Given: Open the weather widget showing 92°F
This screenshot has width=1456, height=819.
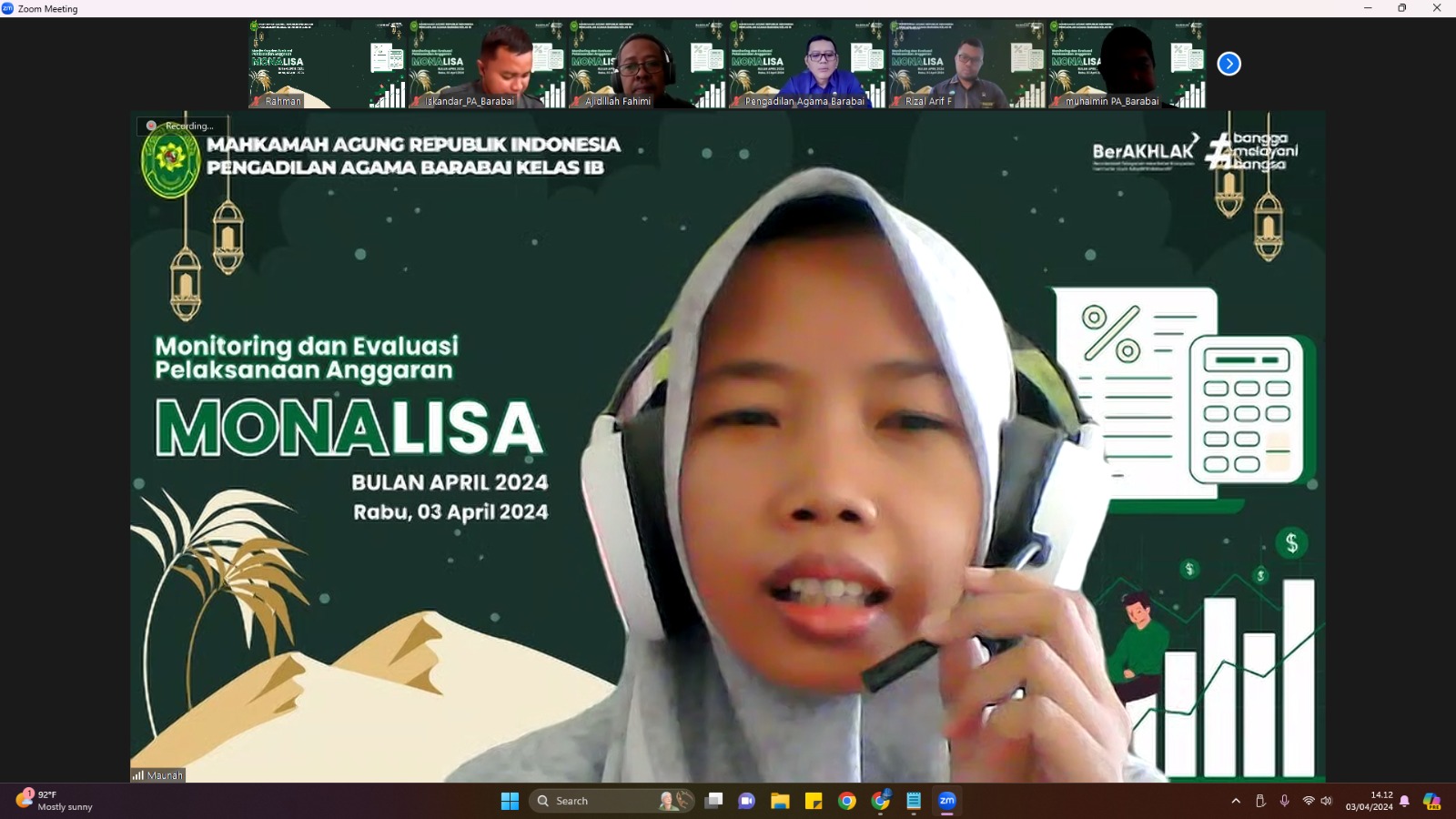Looking at the screenshot, I should click(x=55, y=801).
